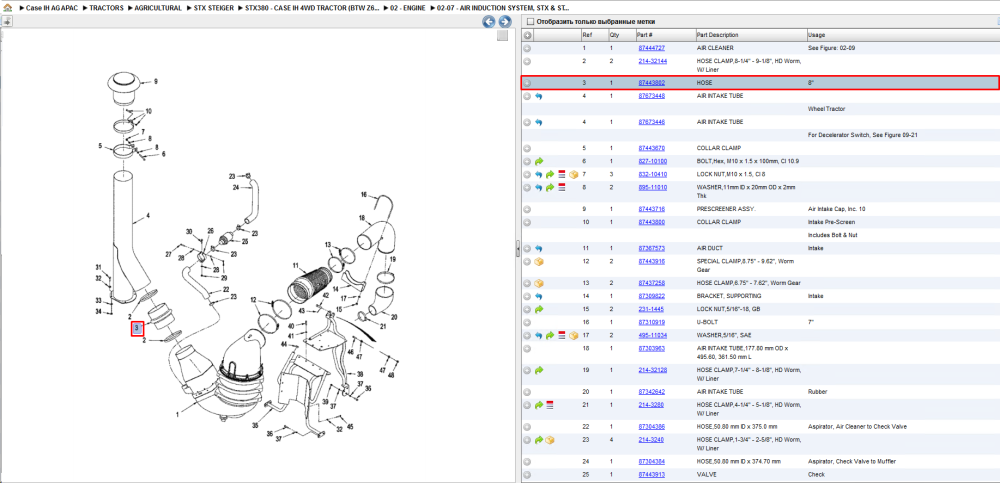The width and height of the screenshot is (1000, 483).
Task: Select 'For Decelerator Switch, See Figure 09-21' text
Action: (863, 135)
